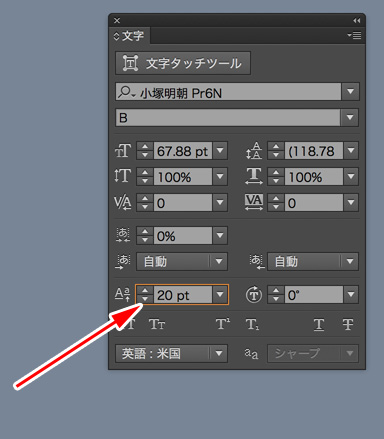This screenshot has height=439, width=384.
Task: Click the vertical scale icon
Action: [x=122, y=176]
